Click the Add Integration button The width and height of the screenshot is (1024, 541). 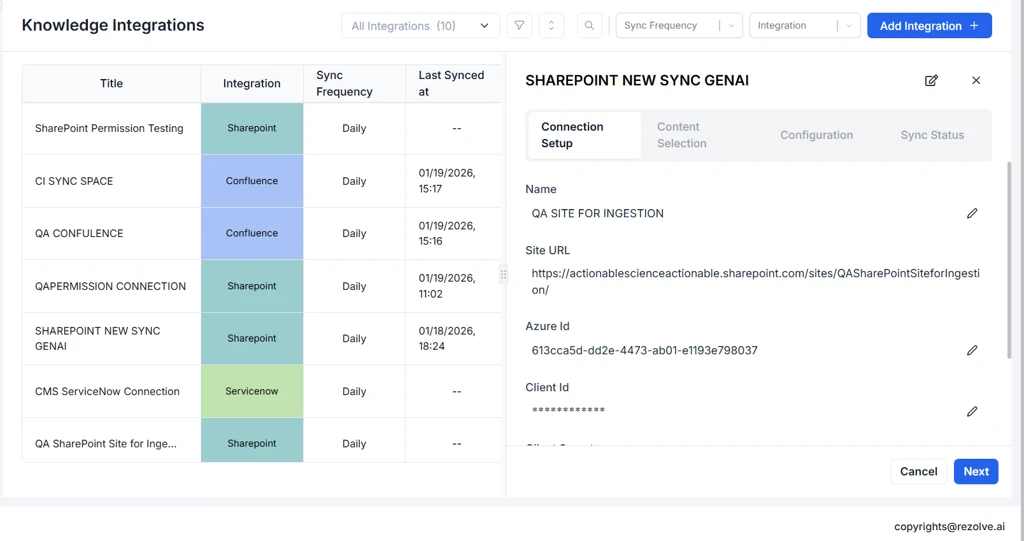(x=929, y=26)
